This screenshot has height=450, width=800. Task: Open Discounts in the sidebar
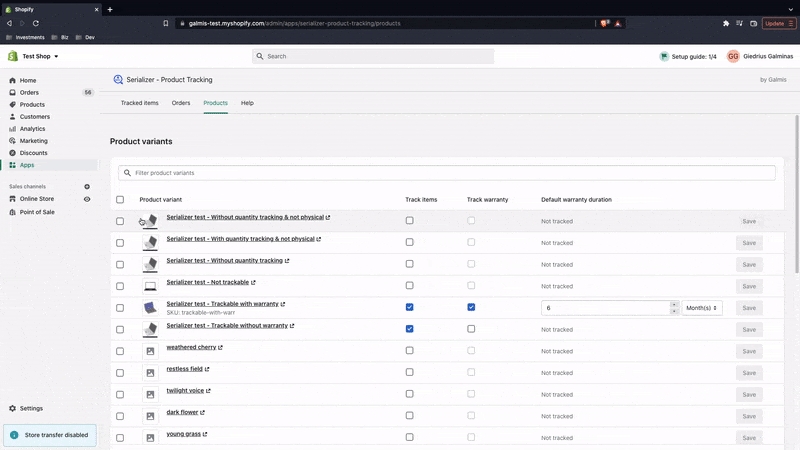tap(33, 153)
